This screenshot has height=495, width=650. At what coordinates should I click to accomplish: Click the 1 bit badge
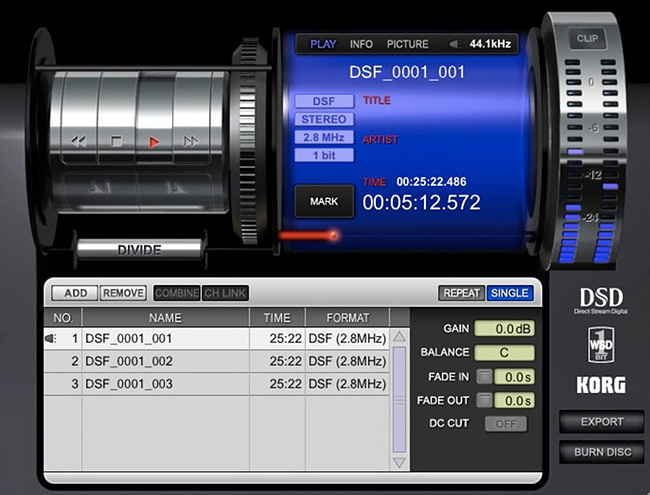pyautogui.click(x=324, y=155)
